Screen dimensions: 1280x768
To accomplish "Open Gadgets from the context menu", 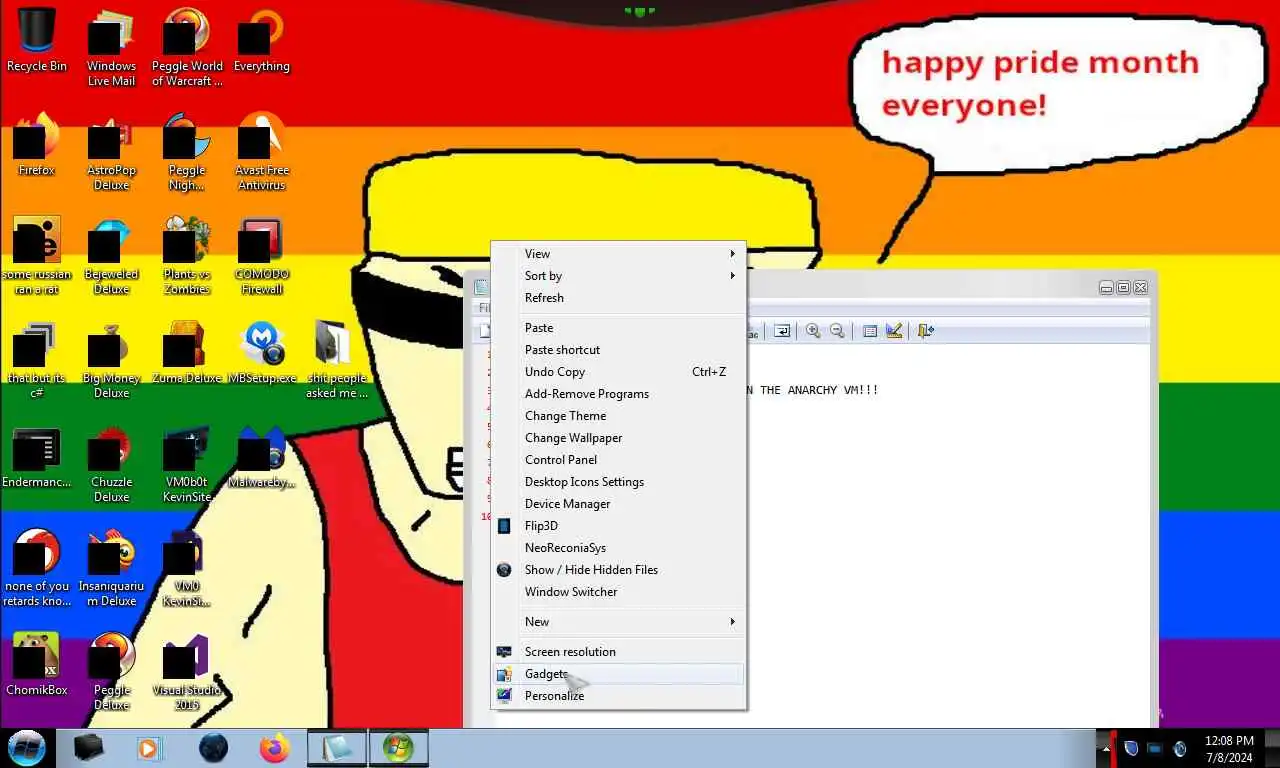I will (619, 674).
